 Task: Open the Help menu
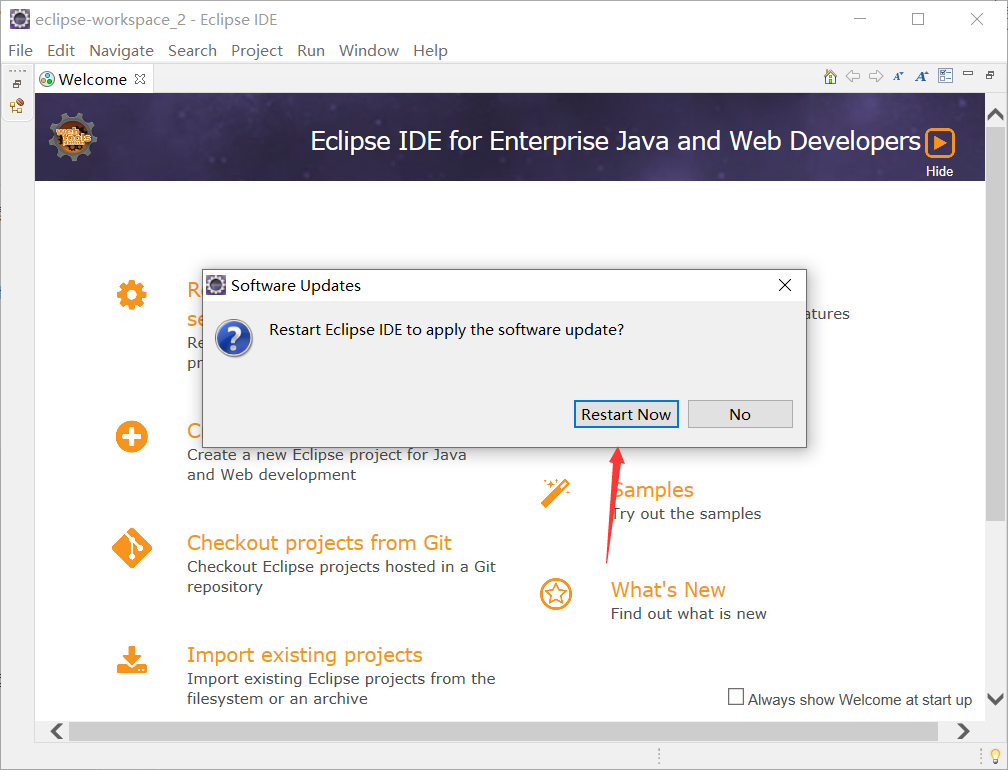[x=430, y=51]
